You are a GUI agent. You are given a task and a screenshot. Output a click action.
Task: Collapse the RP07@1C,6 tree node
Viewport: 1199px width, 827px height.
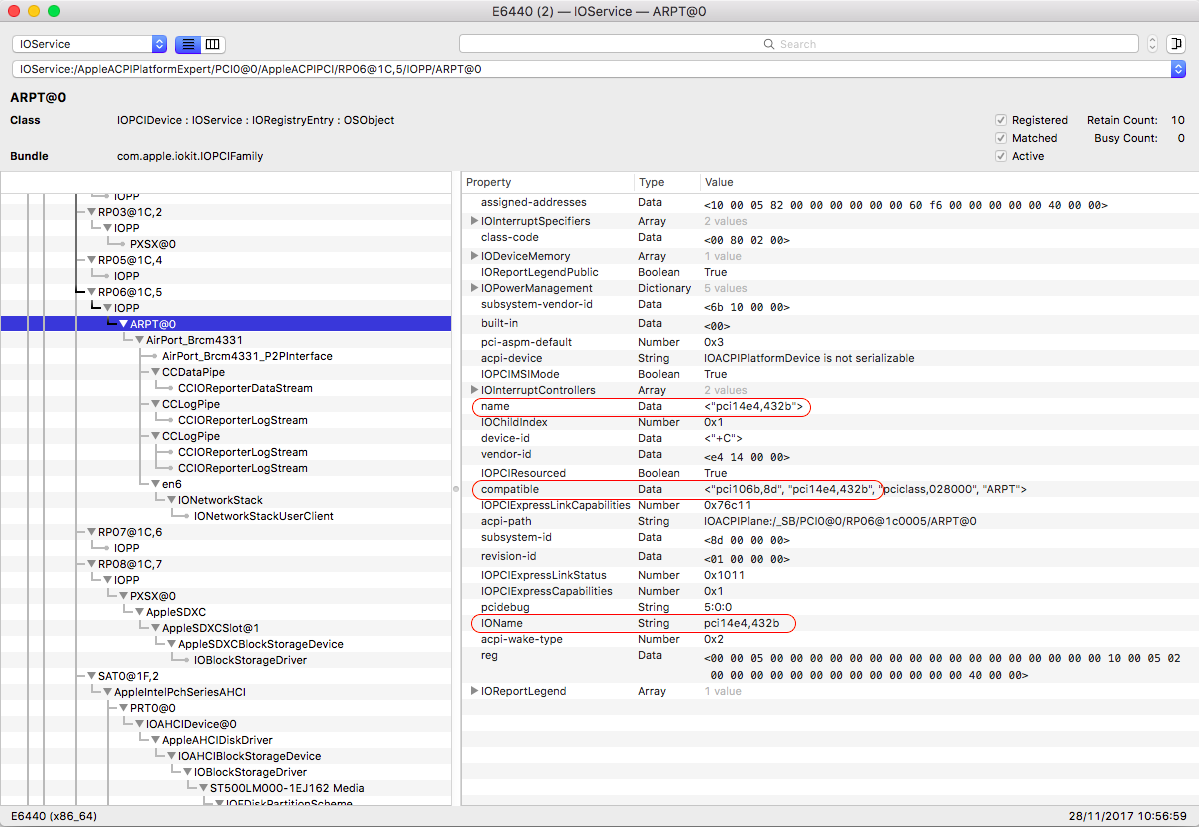coord(92,532)
